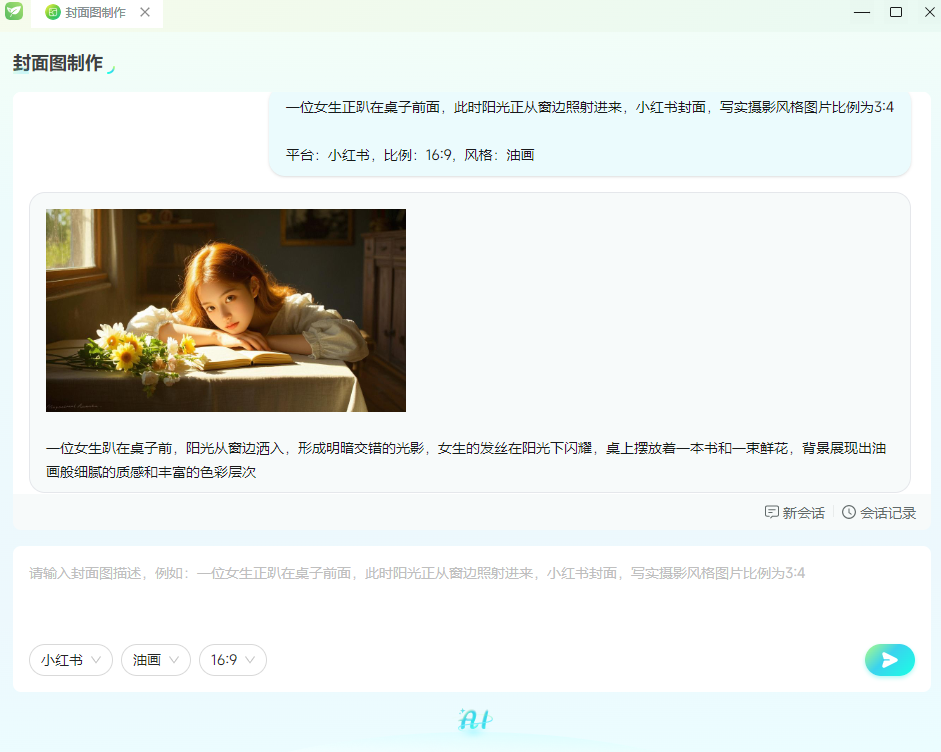Minimize the application window
This screenshot has width=941, height=752.
point(862,12)
